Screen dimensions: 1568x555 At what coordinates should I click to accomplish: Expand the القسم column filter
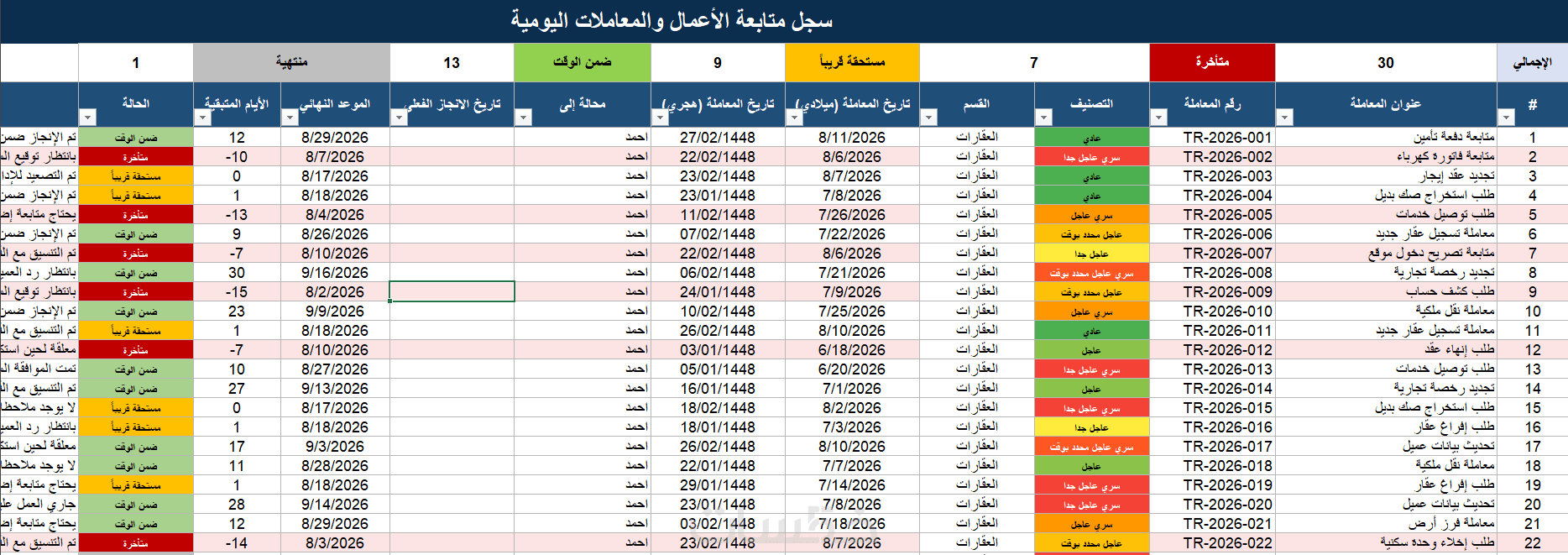(x=929, y=118)
